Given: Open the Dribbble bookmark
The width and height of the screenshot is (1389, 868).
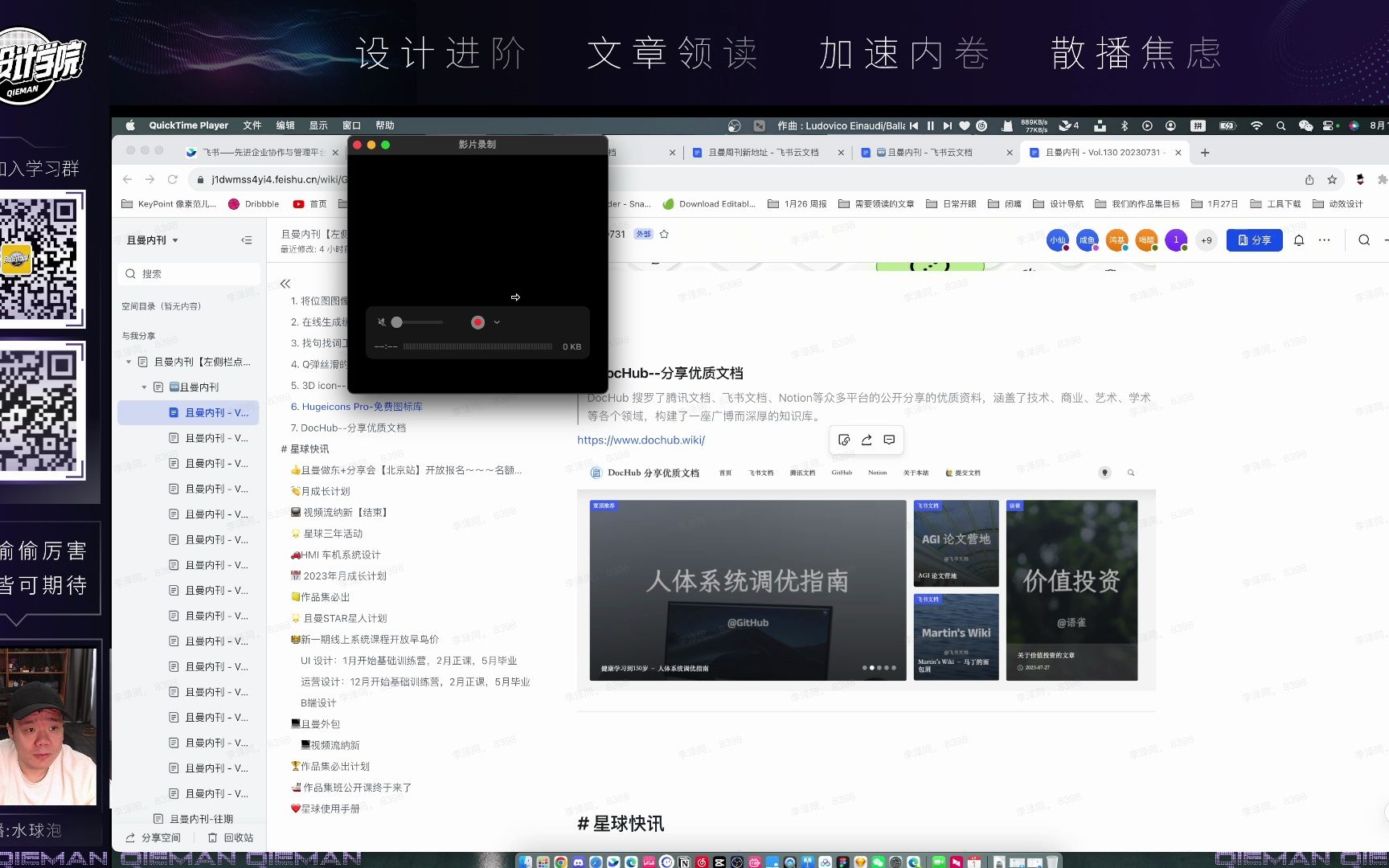Looking at the screenshot, I should pos(254,204).
